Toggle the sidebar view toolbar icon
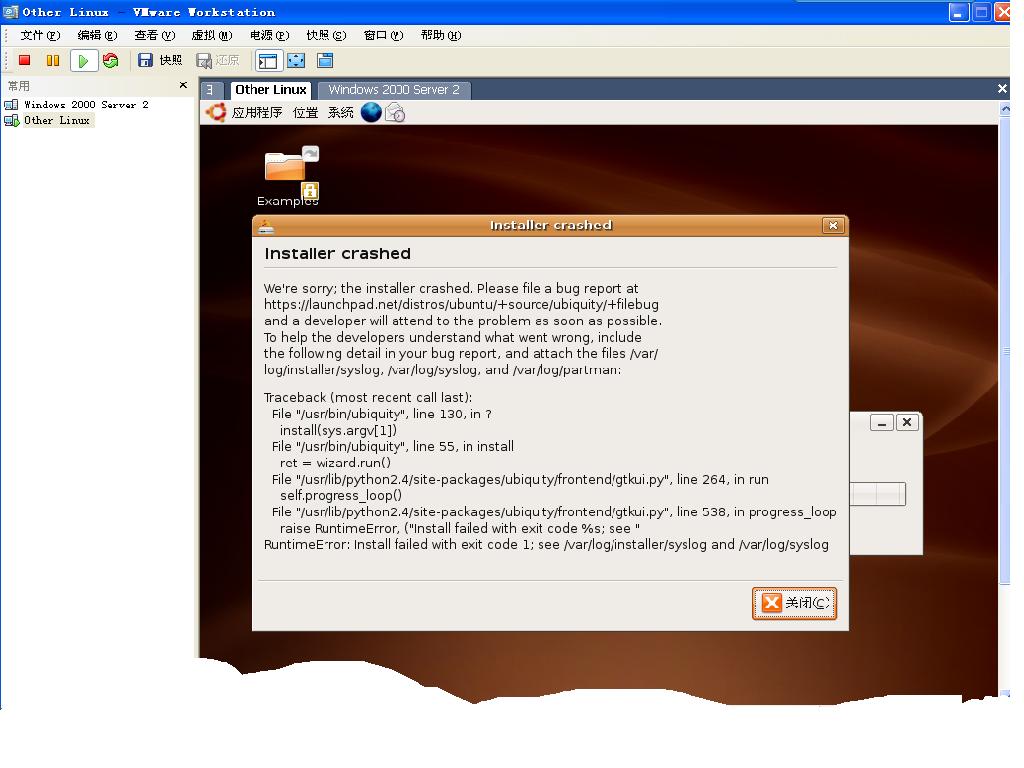Viewport: 1024px width, 768px height. coord(268,61)
